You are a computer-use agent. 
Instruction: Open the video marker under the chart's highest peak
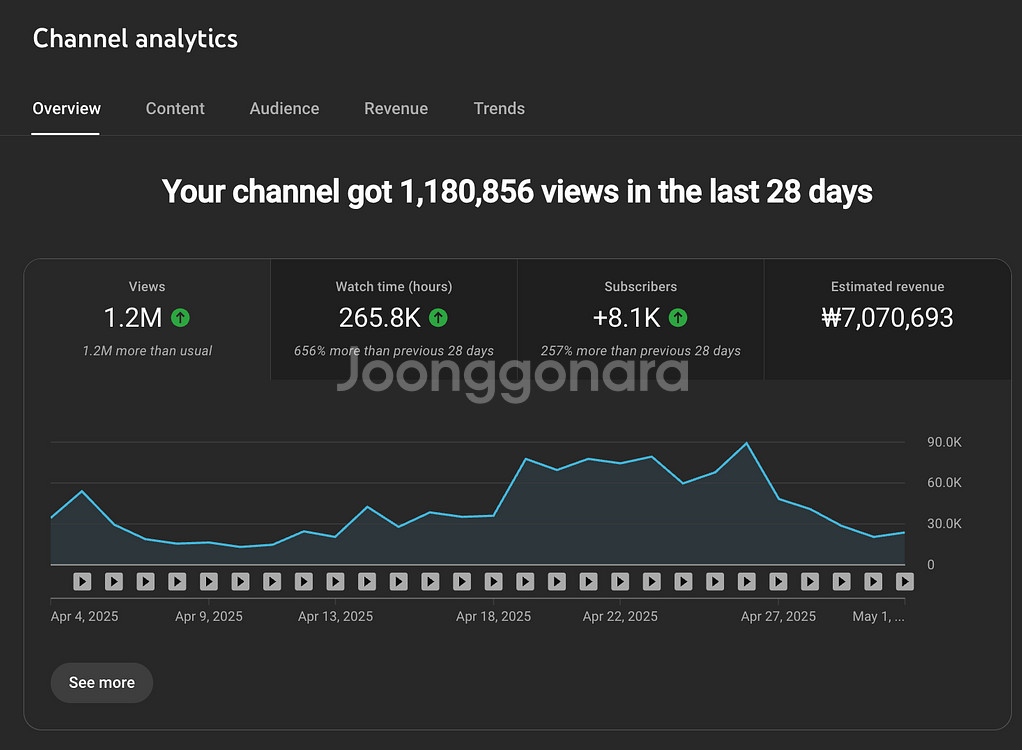[746, 581]
